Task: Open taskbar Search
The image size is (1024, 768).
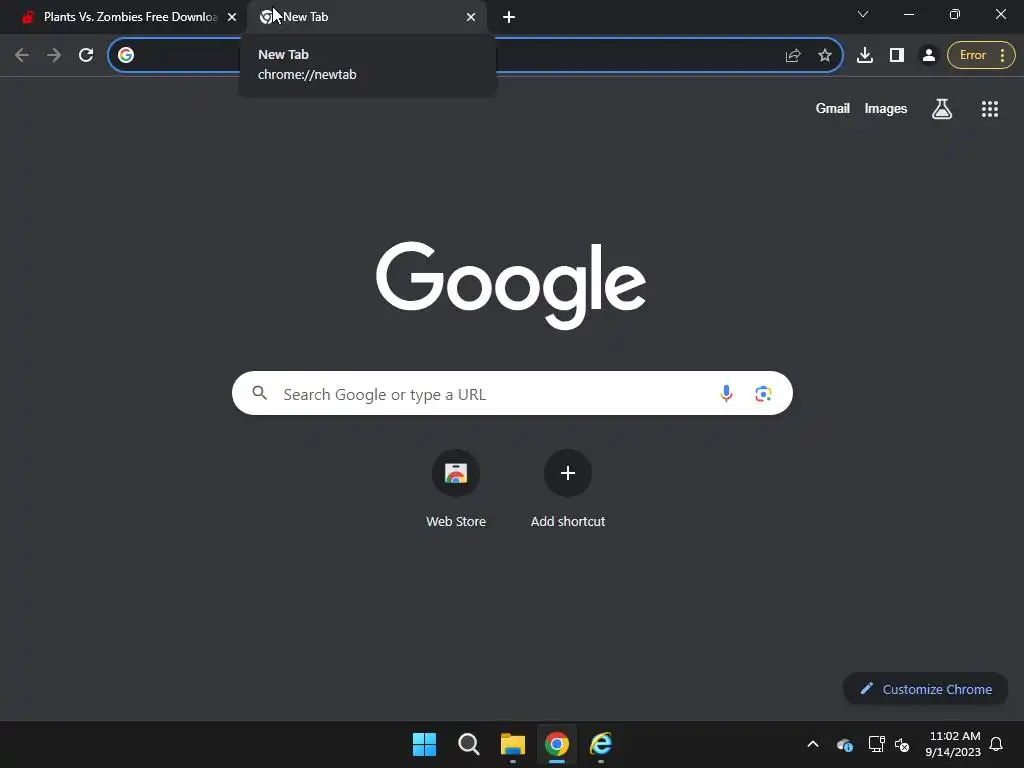Action: [468, 744]
